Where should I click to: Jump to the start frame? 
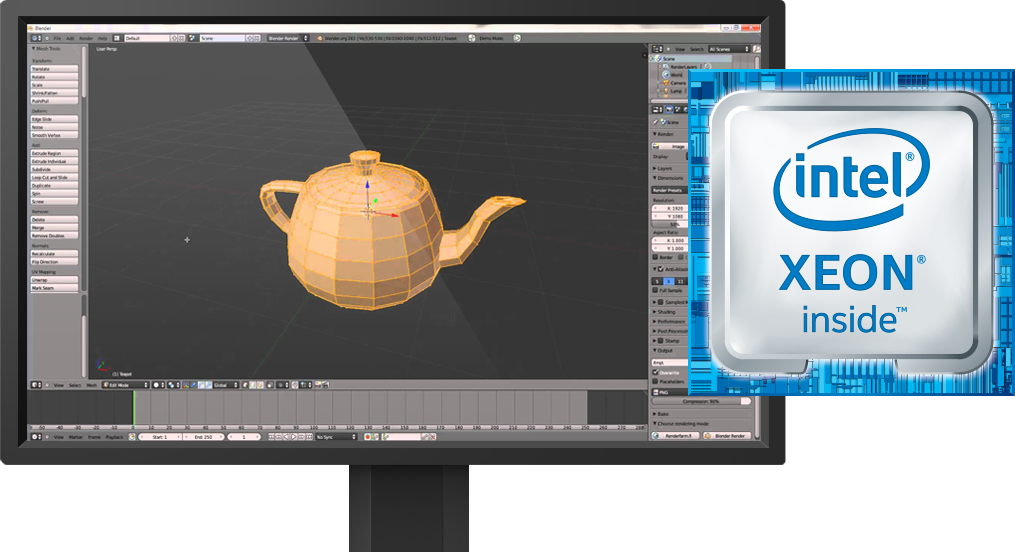271,437
